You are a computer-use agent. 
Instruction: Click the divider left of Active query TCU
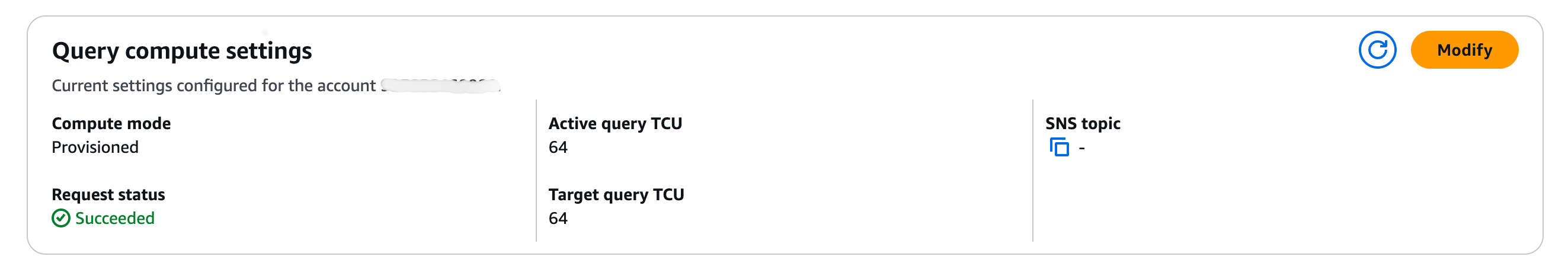[x=536, y=171]
